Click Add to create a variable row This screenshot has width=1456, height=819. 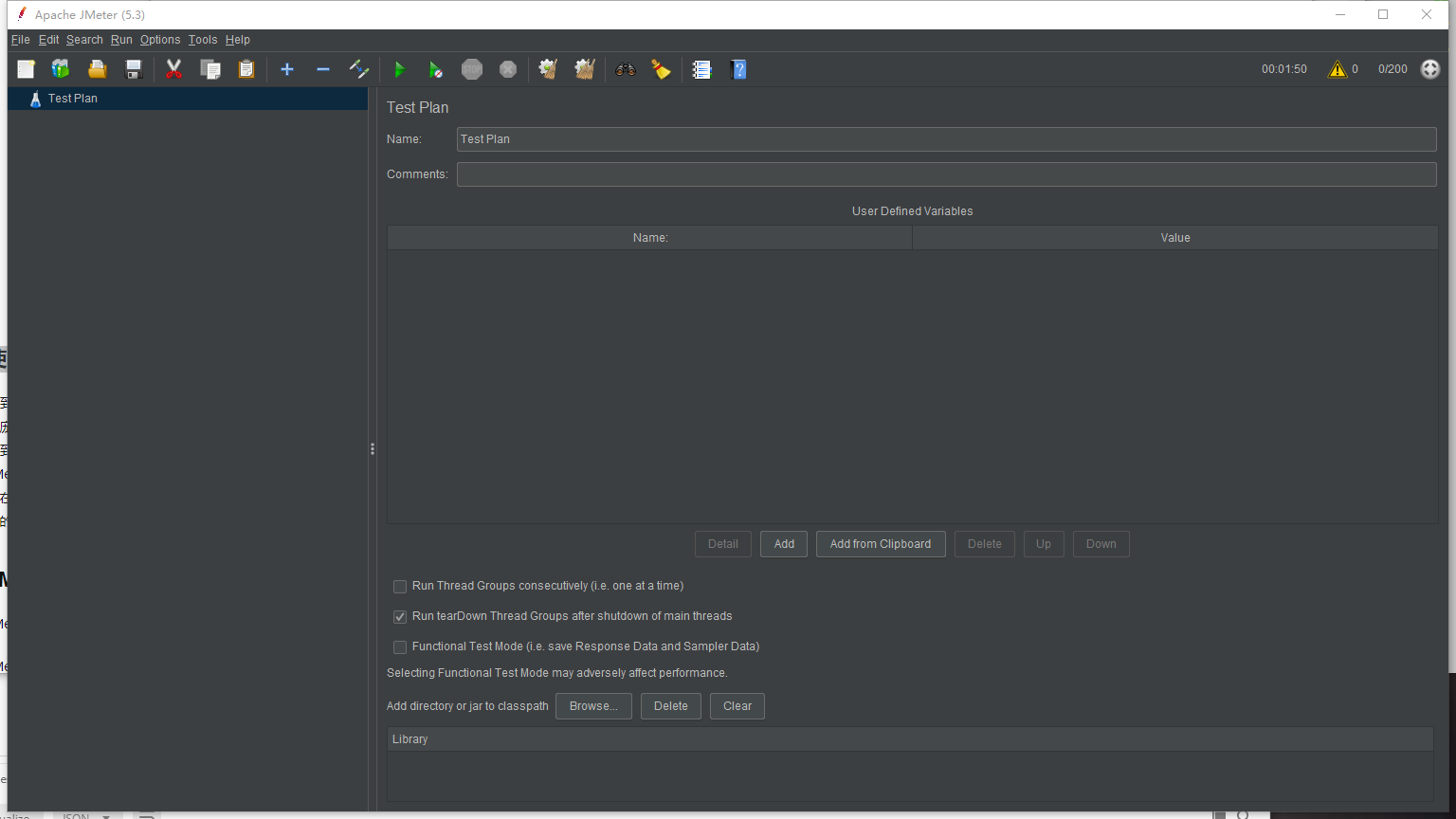[x=784, y=544]
